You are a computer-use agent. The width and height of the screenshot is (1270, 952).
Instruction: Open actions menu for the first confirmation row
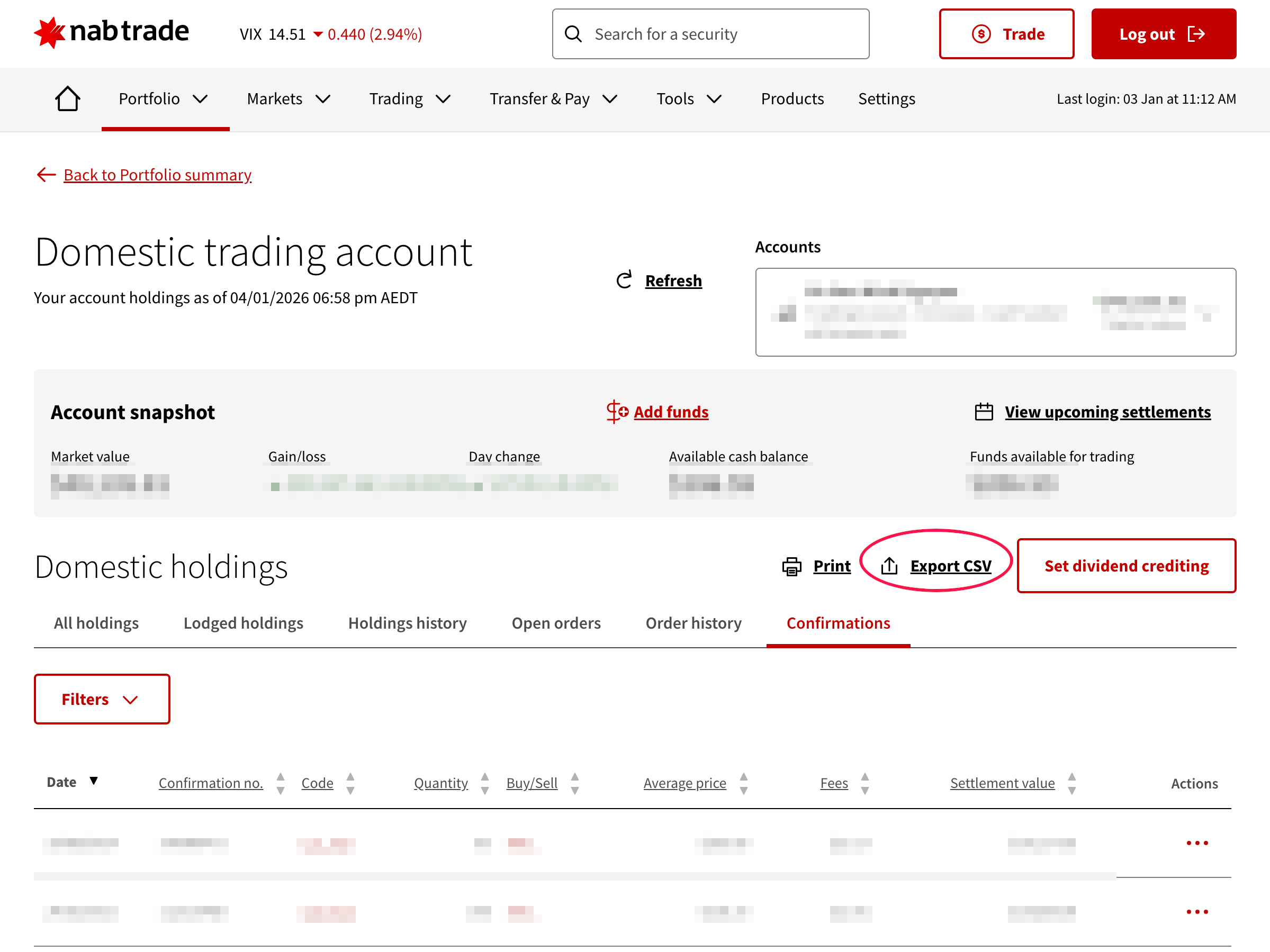click(1197, 843)
